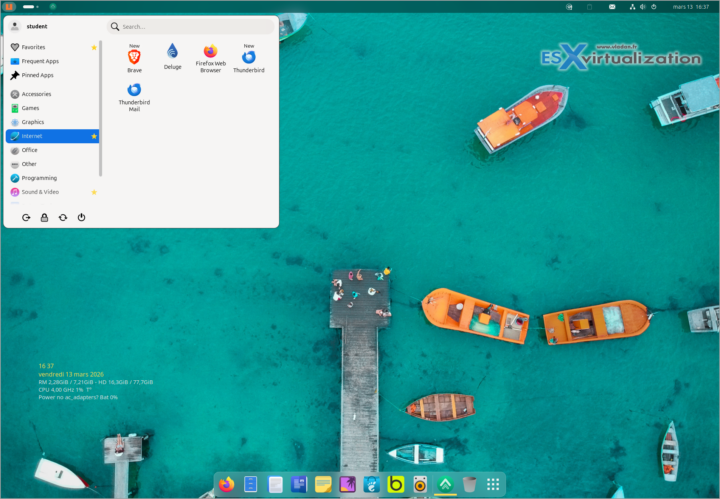
Task: Toggle the Favorites star marker
Action: point(94,47)
